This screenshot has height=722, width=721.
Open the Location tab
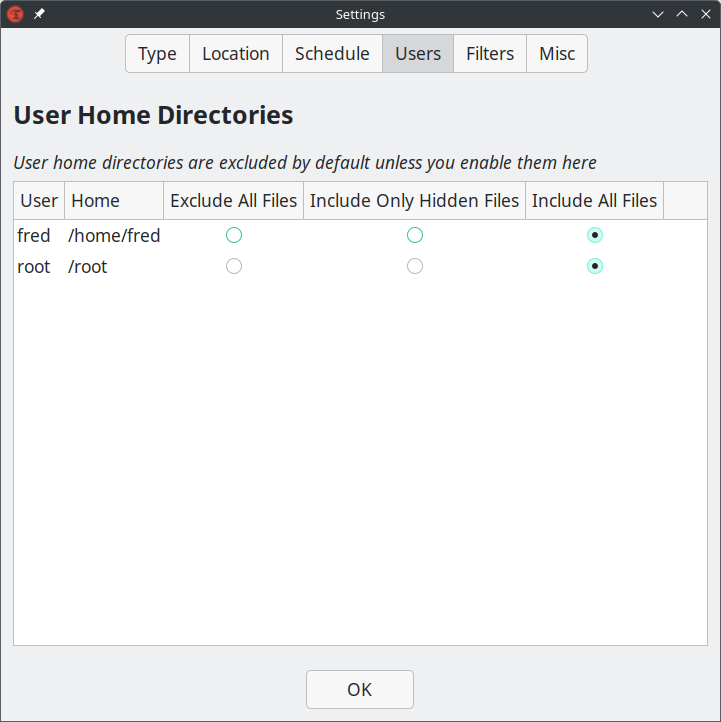pyautogui.click(x=235, y=54)
